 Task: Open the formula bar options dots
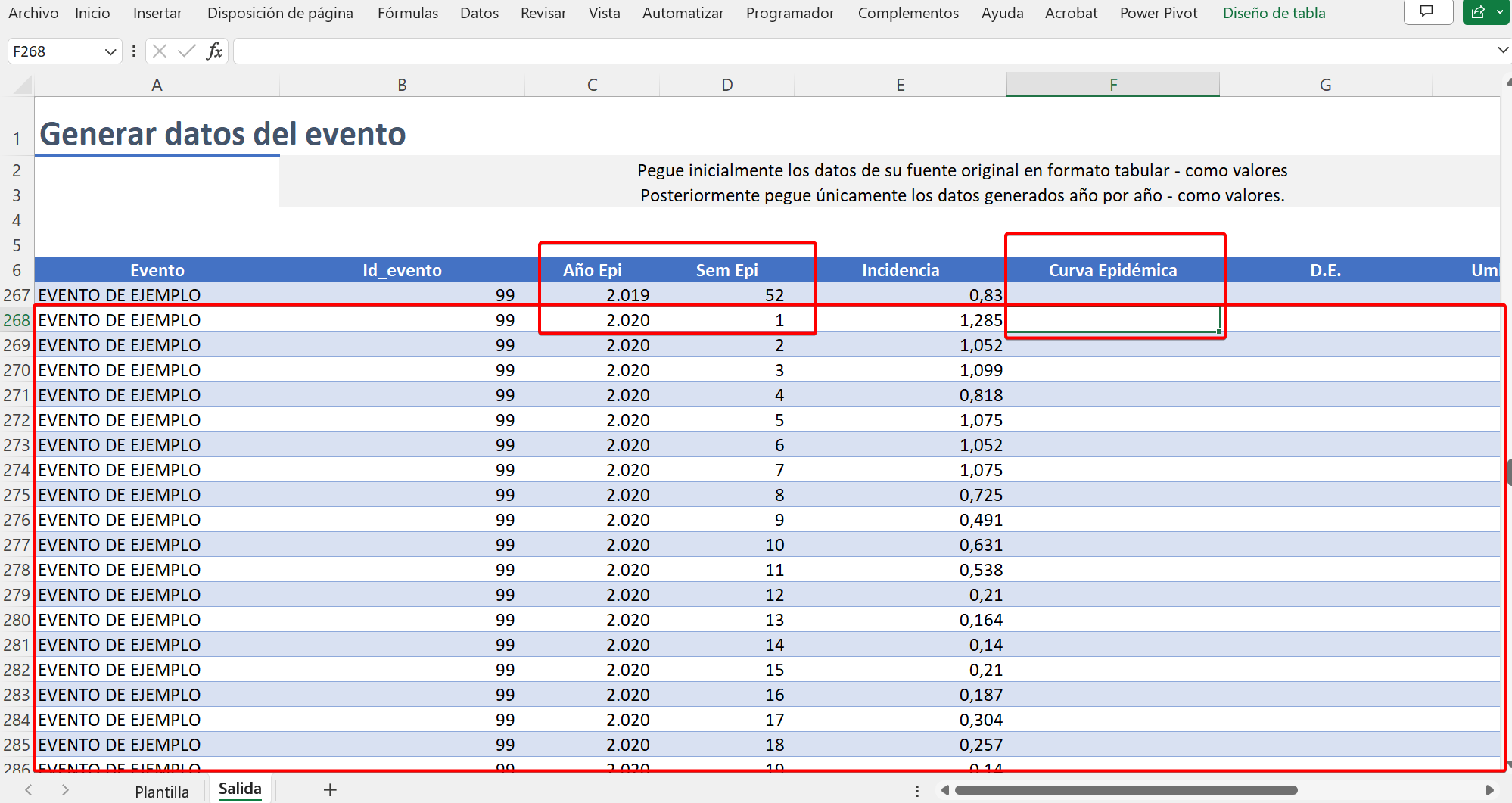tap(134, 51)
